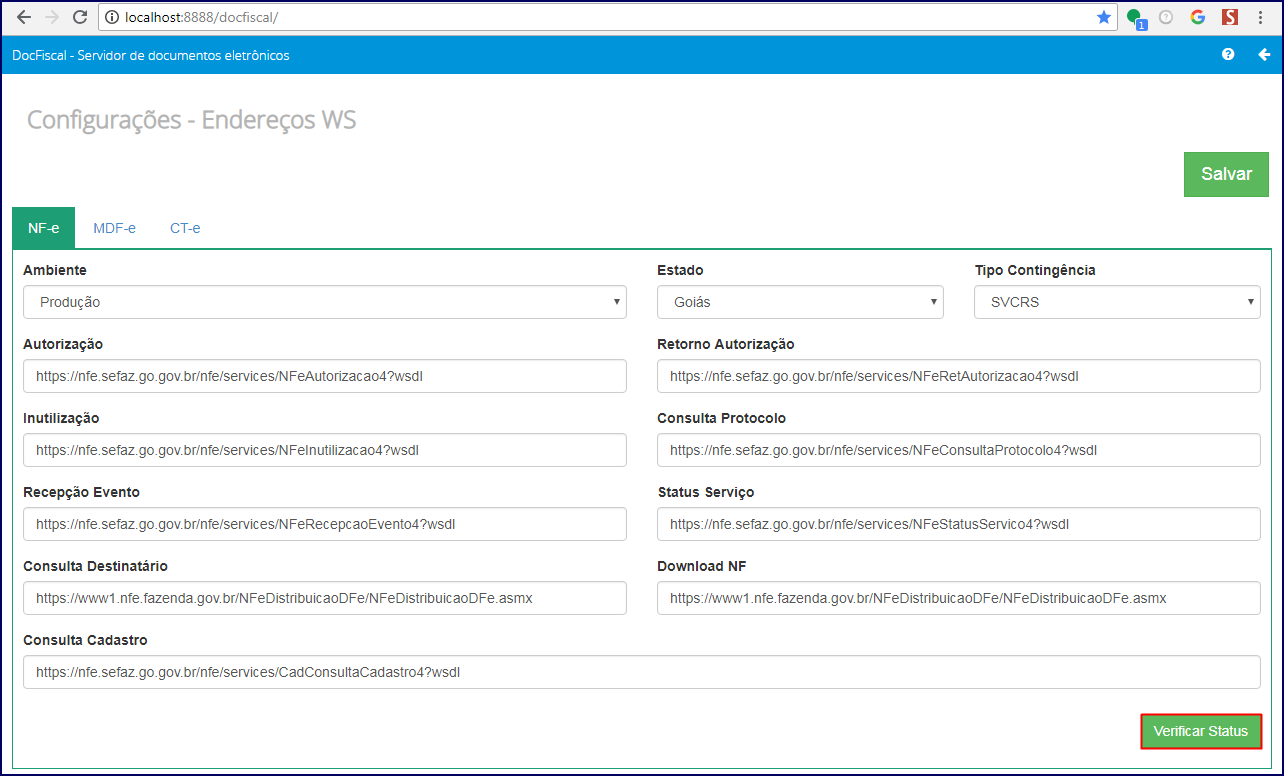Click the 'Autorização' field label
Image resolution: width=1284 pixels, height=776 pixels.
click(63, 344)
